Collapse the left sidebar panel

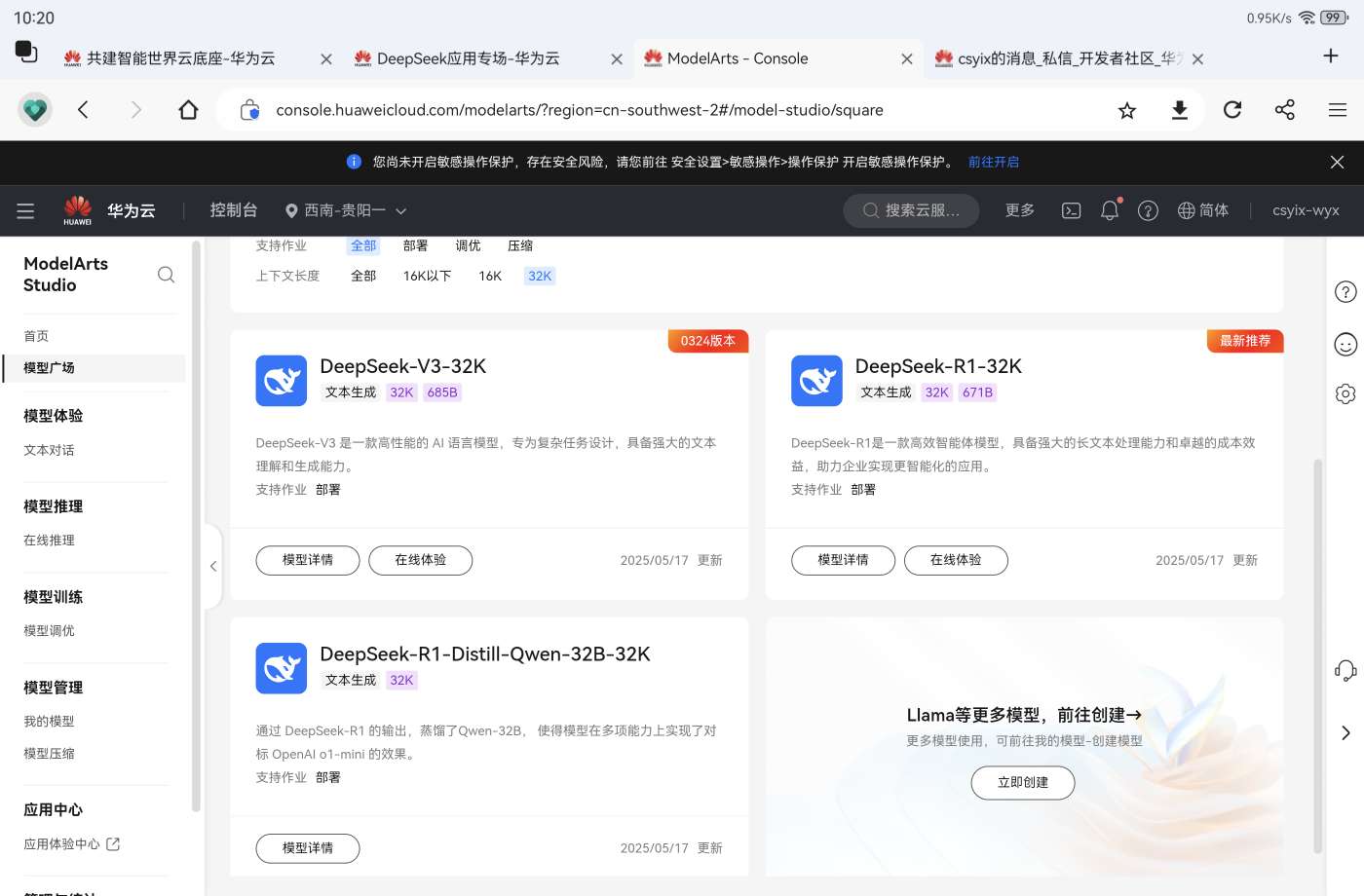click(x=213, y=566)
